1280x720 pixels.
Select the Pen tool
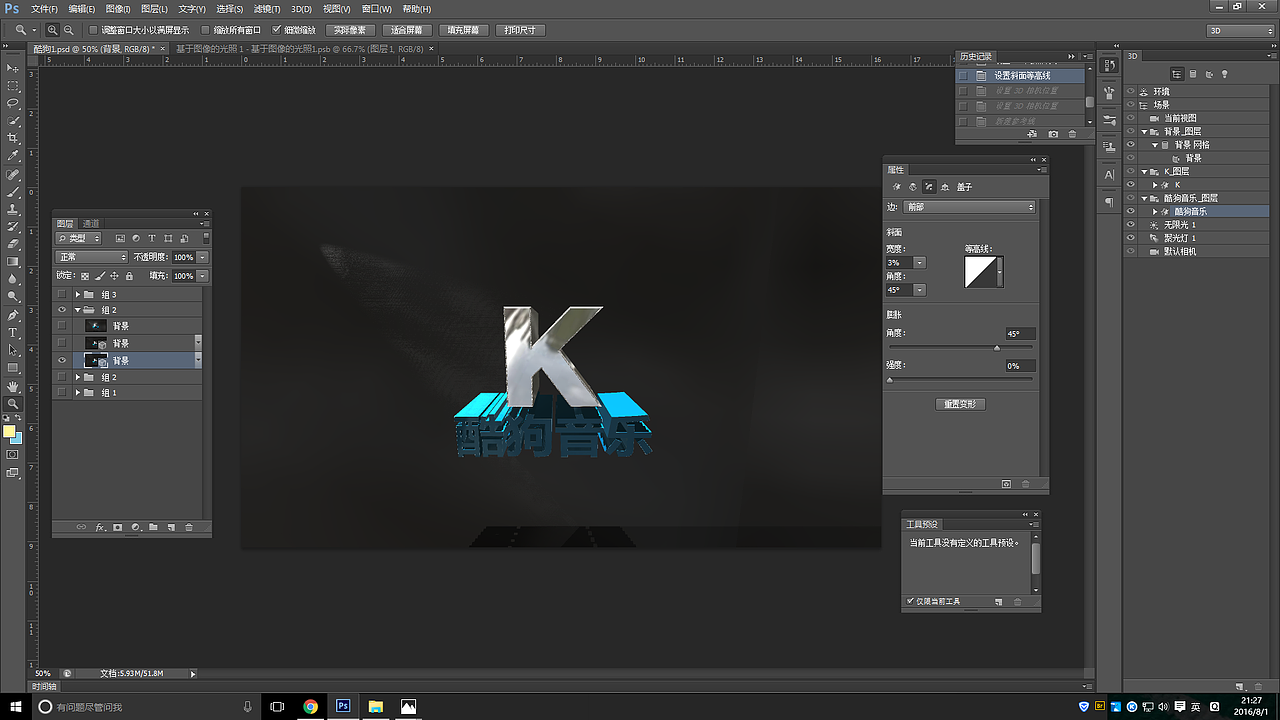click(x=13, y=315)
